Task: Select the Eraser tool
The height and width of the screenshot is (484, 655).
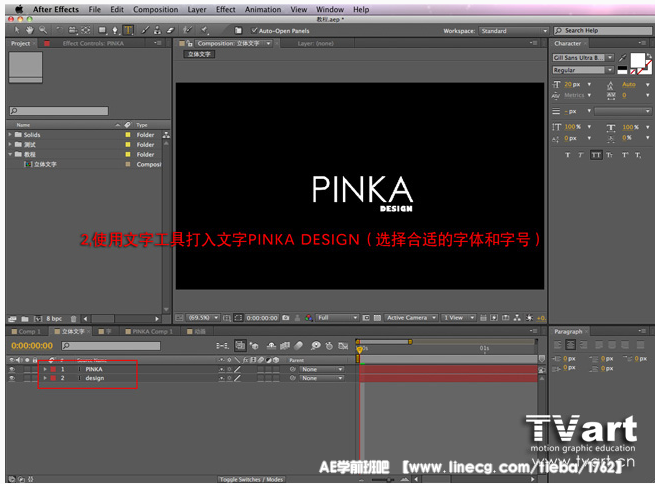Action: [x=170, y=30]
